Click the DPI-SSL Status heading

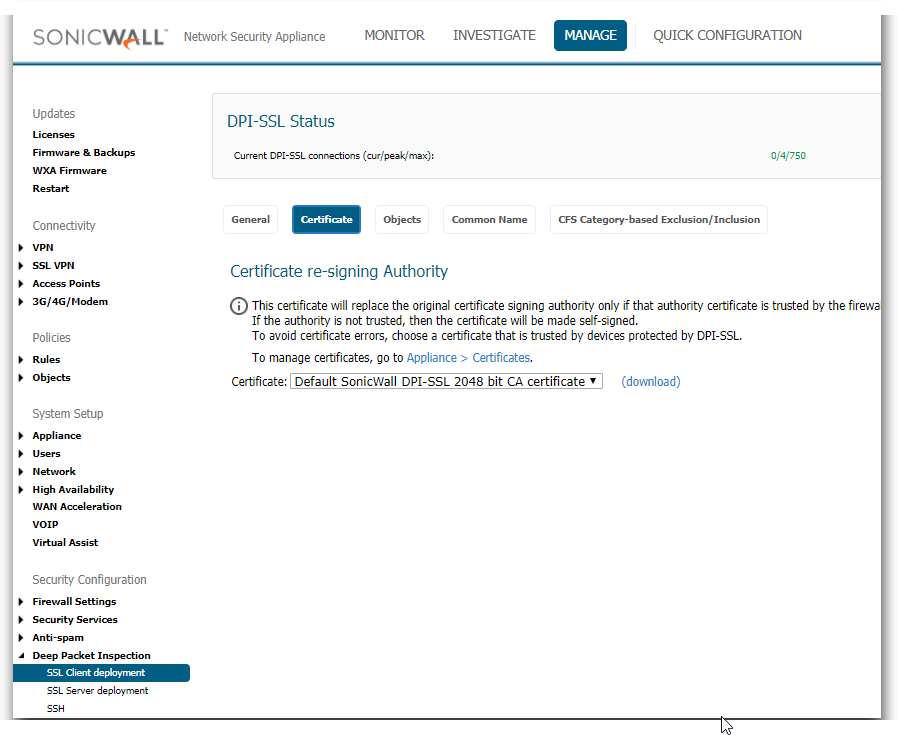[281, 121]
